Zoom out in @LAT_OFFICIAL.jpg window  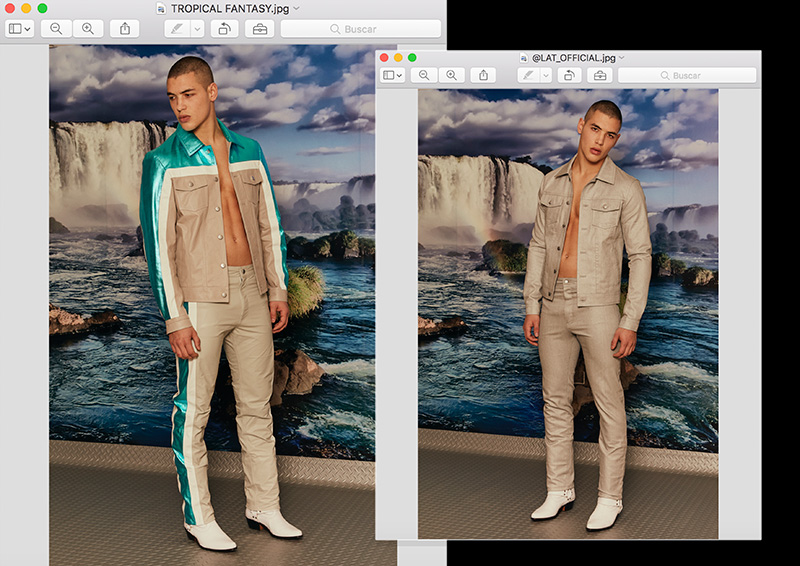pos(424,75)
